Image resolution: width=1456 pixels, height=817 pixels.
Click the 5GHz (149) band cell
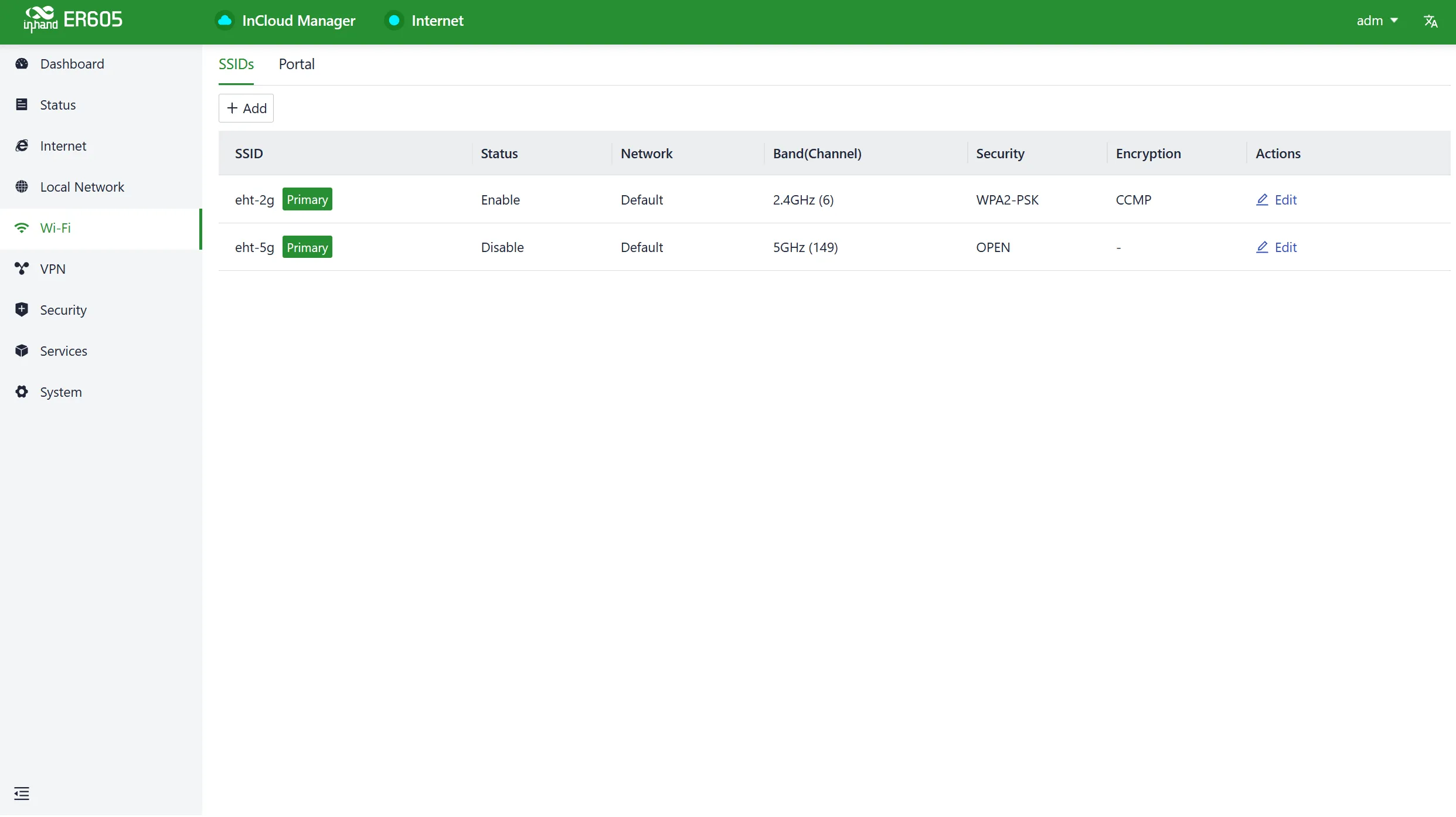805,247
